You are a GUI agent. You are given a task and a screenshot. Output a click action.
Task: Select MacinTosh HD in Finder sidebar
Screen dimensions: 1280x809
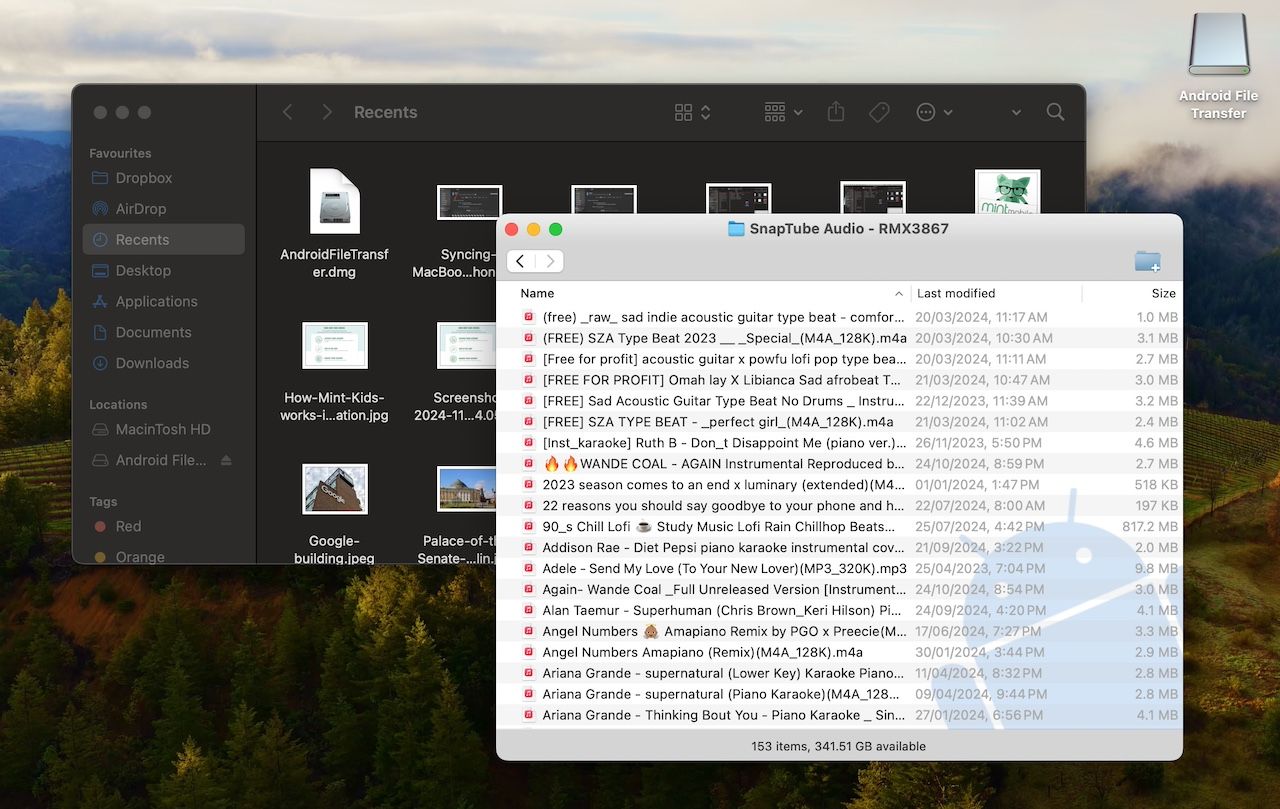coord(164,429)
